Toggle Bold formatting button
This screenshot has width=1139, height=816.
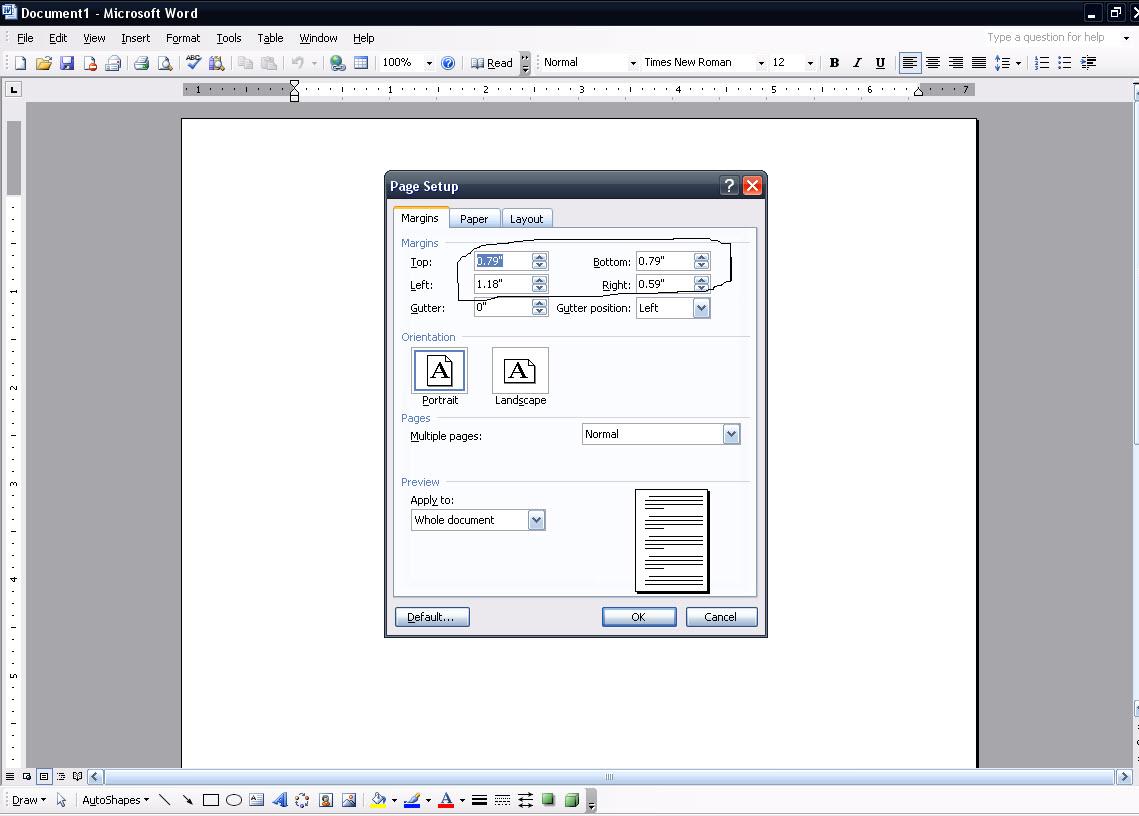click(x=834, y=63)
